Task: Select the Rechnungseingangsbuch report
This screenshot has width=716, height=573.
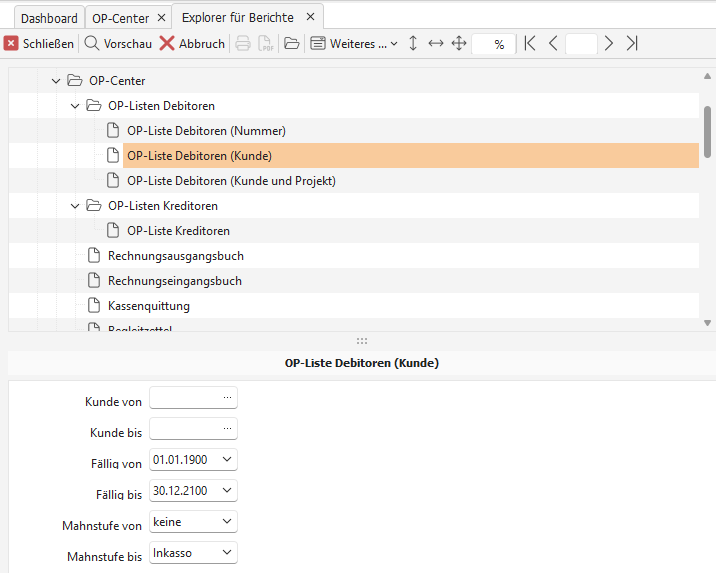Action: point(174,281)
